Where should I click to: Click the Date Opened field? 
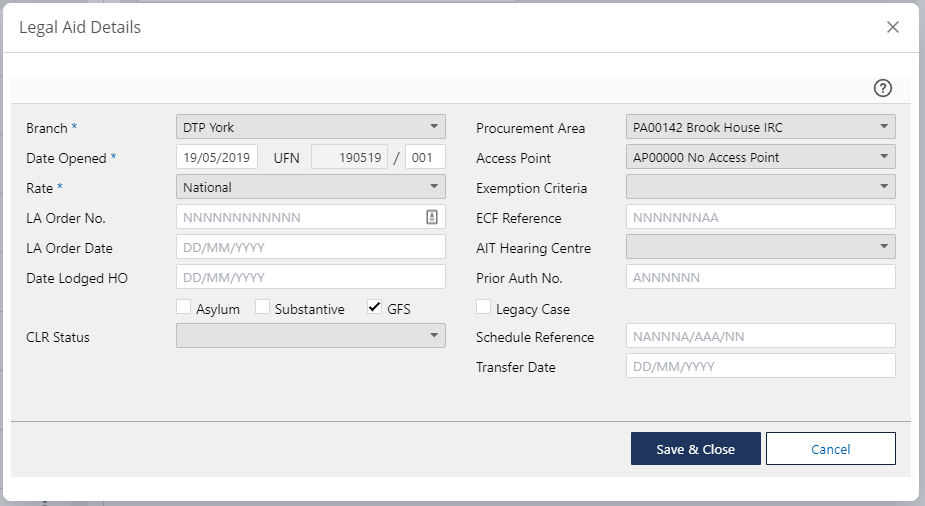point(217,157)
